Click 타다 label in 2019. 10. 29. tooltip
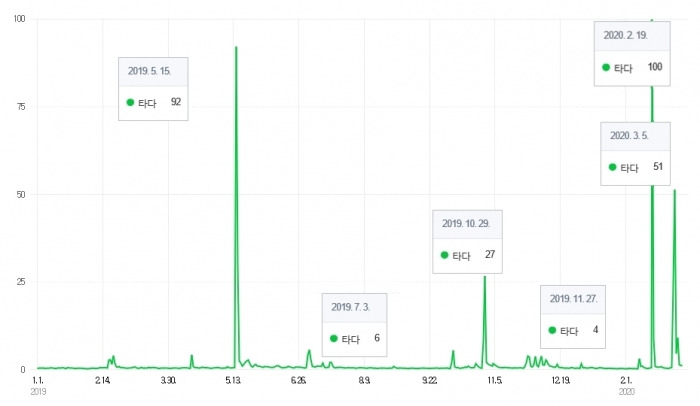 coord(462,256)
